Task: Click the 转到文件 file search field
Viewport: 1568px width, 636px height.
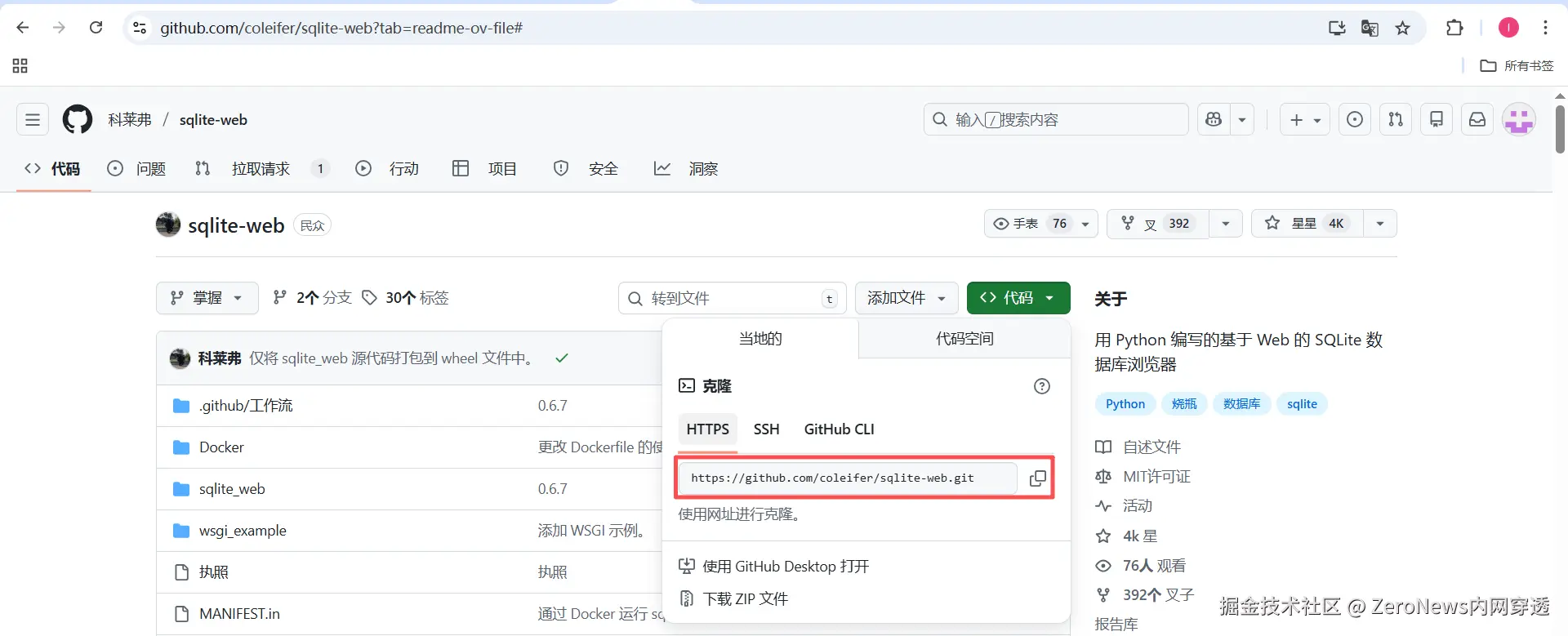Action: pyautogui.click(x=733, y=299)
